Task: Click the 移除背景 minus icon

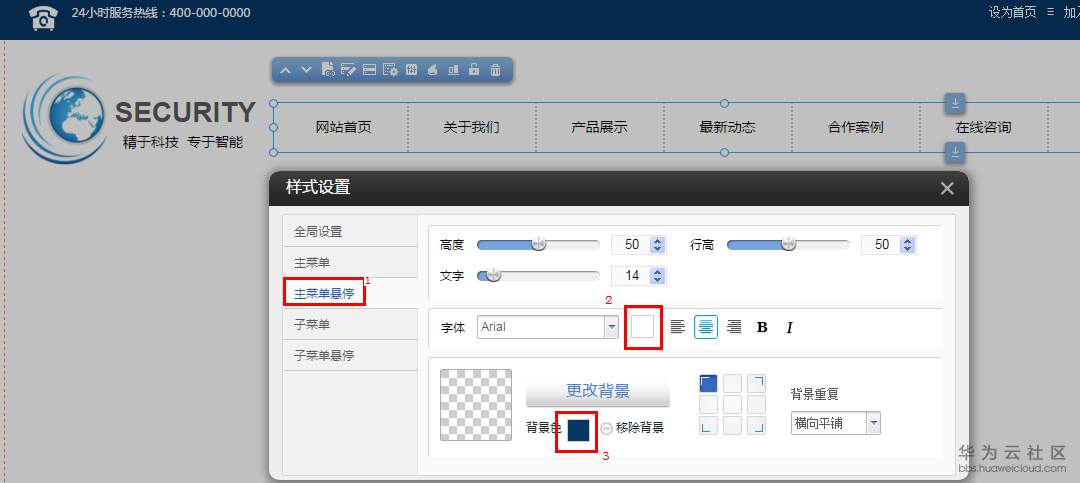Action: pos(607,428)
